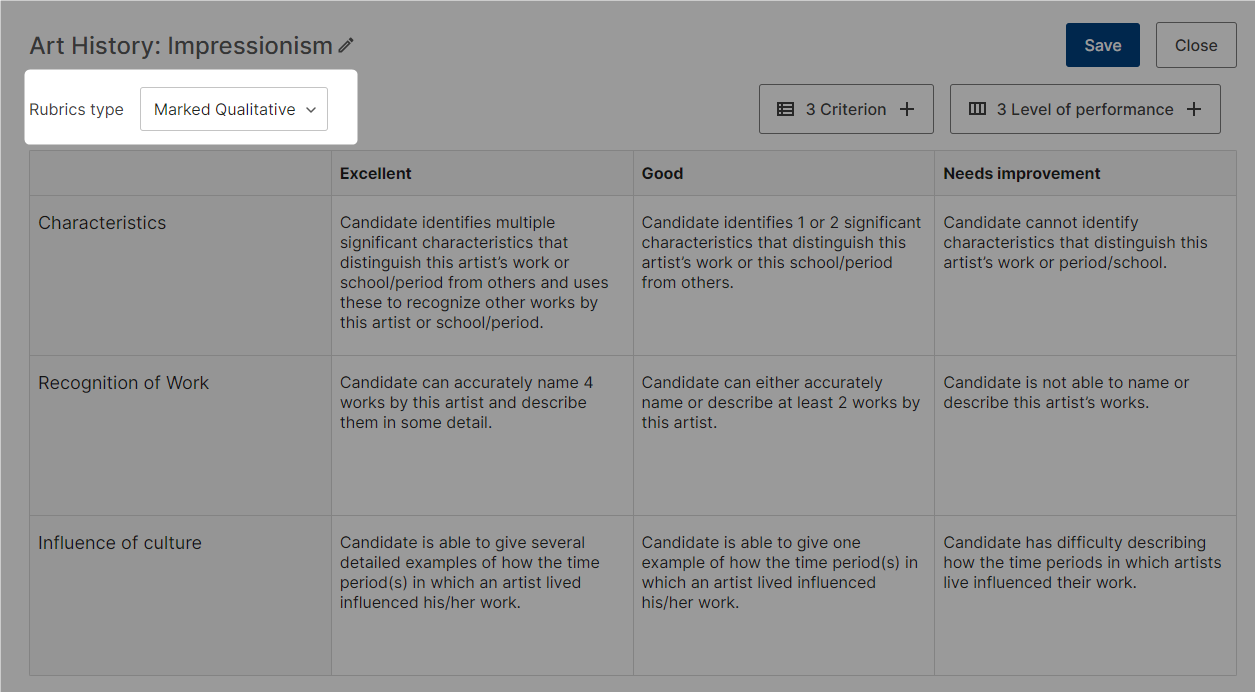1255x692 pixels.
Task: Open the Rubrics type dropdown
Action: point(234,109)
